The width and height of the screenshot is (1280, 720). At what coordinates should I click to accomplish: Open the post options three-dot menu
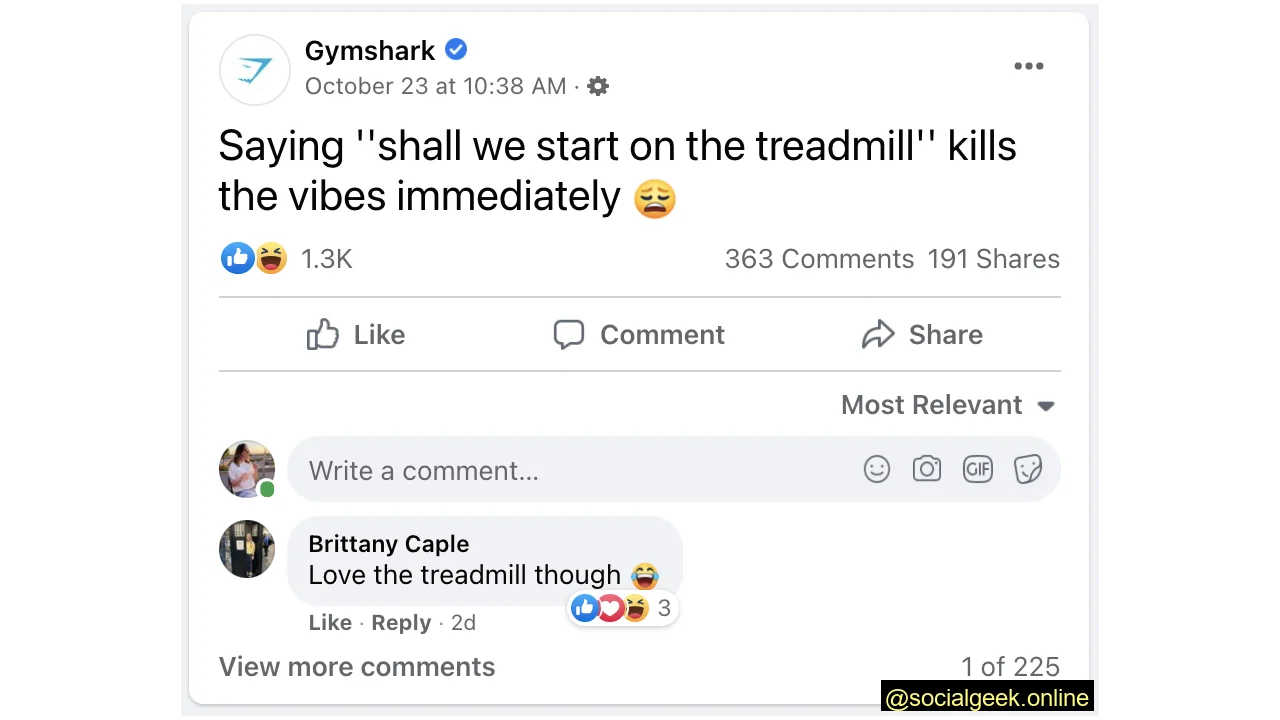click(x=1029, y=66)
